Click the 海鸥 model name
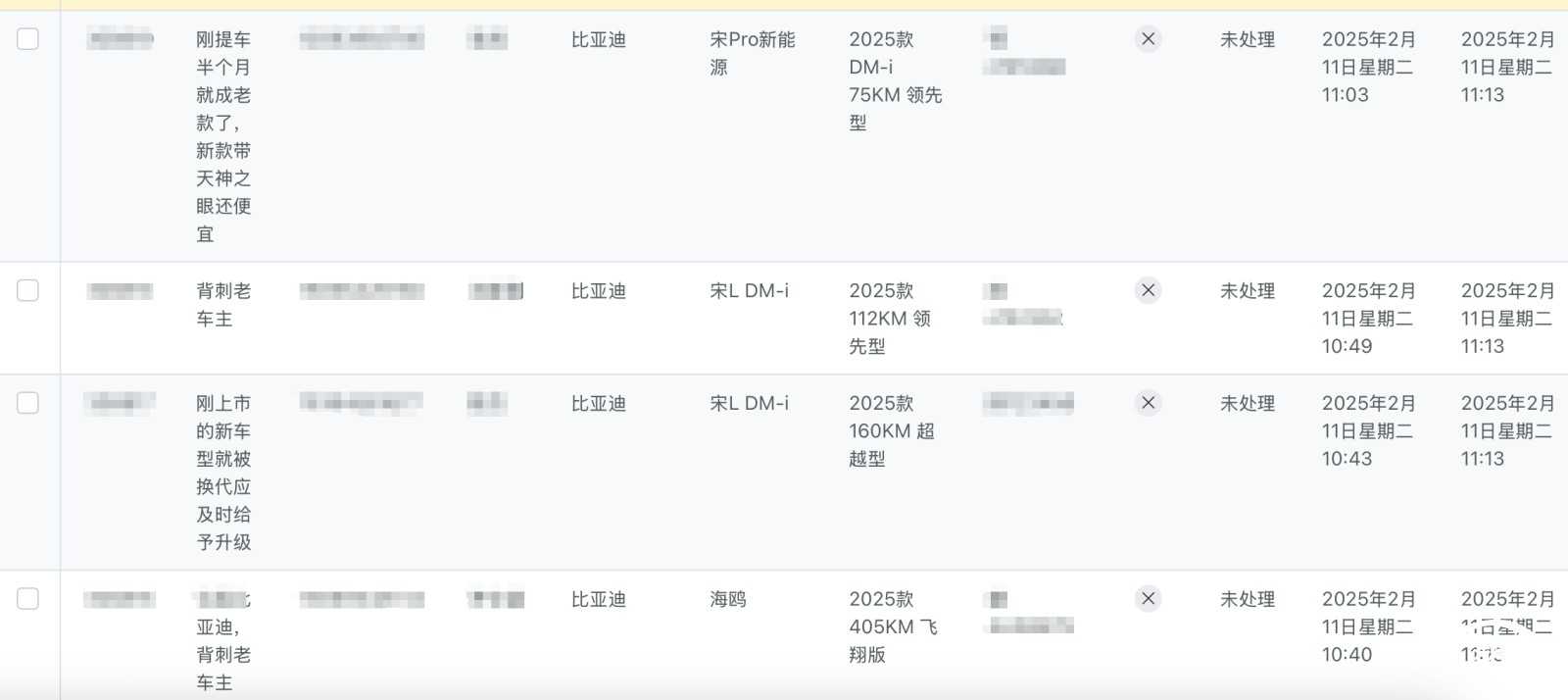1568x700 pixels. click(x=728, y=599)
